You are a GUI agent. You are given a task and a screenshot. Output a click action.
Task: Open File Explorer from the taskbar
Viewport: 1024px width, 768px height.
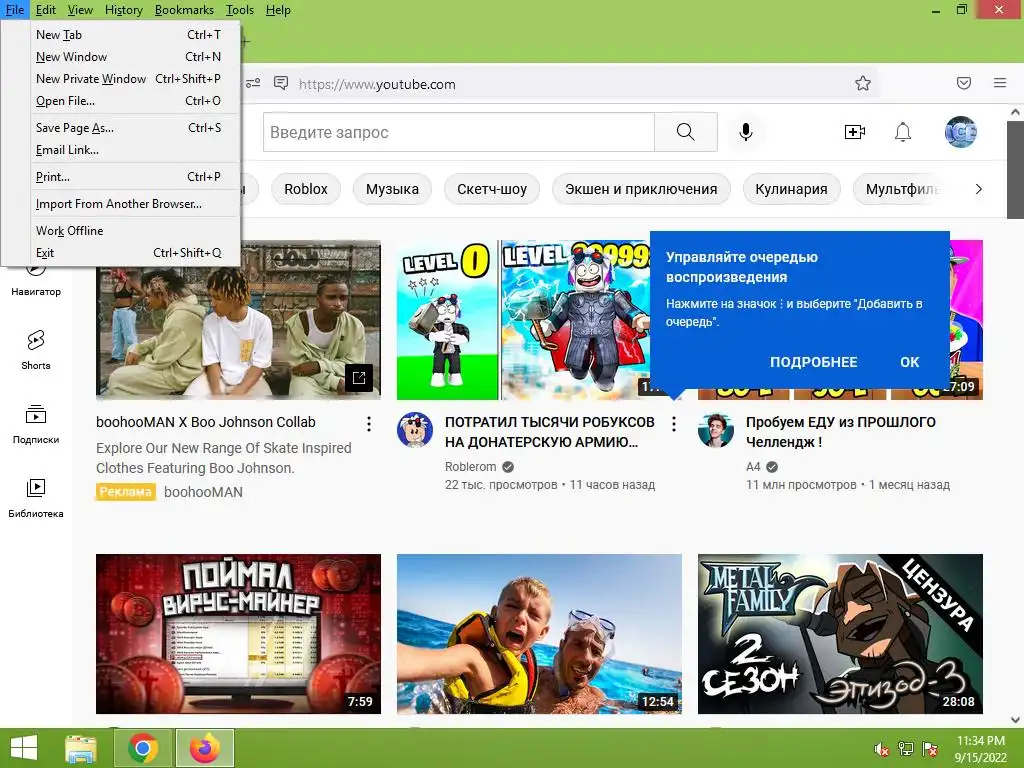click(x=80, y=748)
